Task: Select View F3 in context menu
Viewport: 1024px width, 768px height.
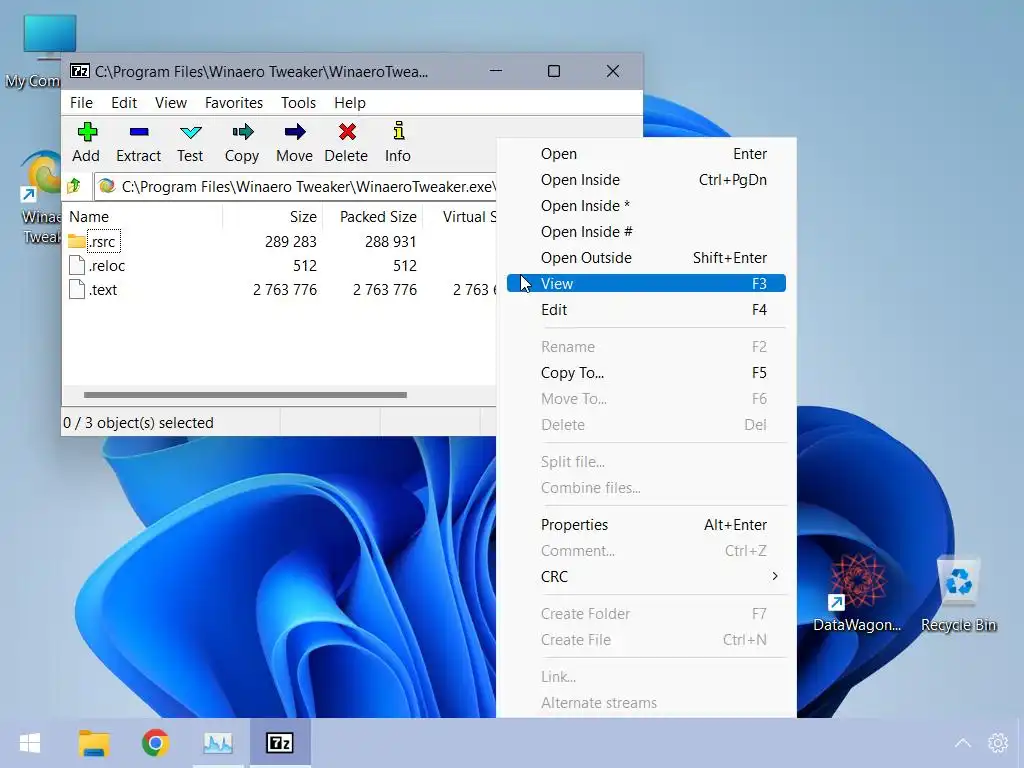Action: (647, 283)
